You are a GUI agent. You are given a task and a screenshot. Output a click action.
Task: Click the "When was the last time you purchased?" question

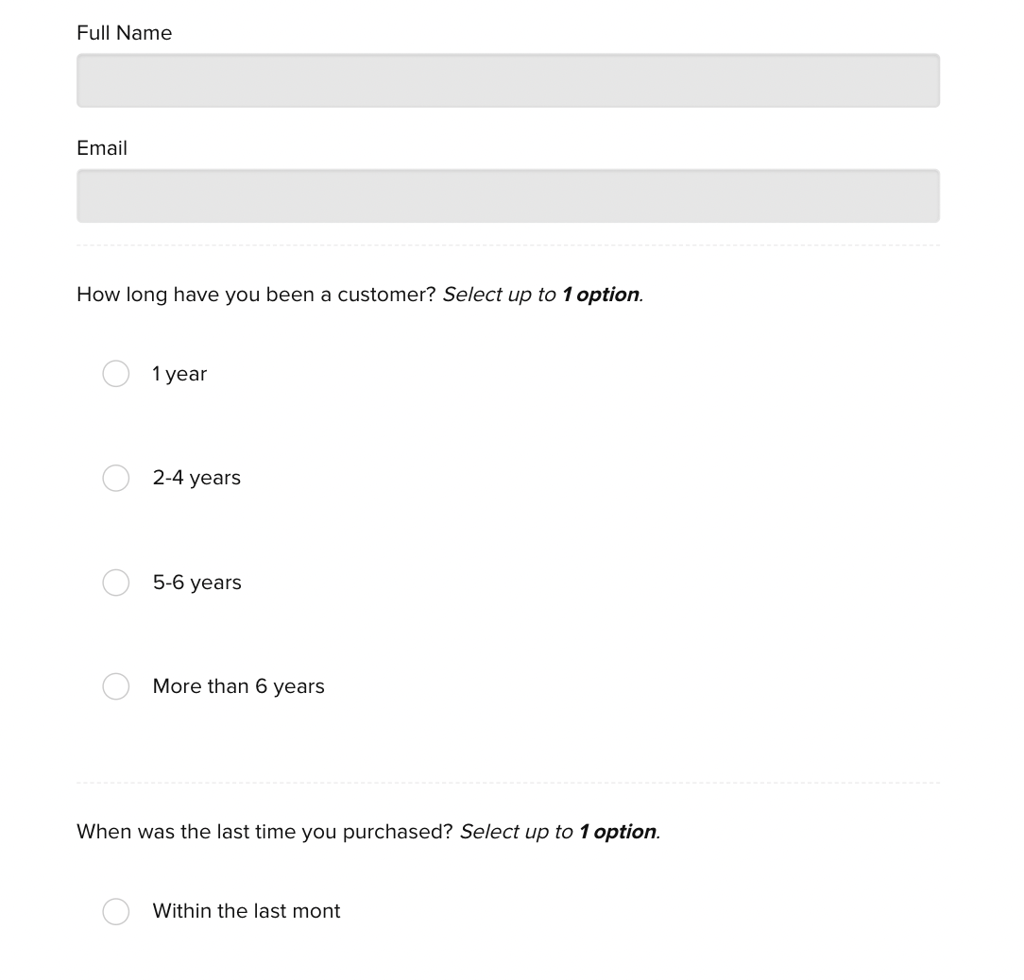coord(265,832)
